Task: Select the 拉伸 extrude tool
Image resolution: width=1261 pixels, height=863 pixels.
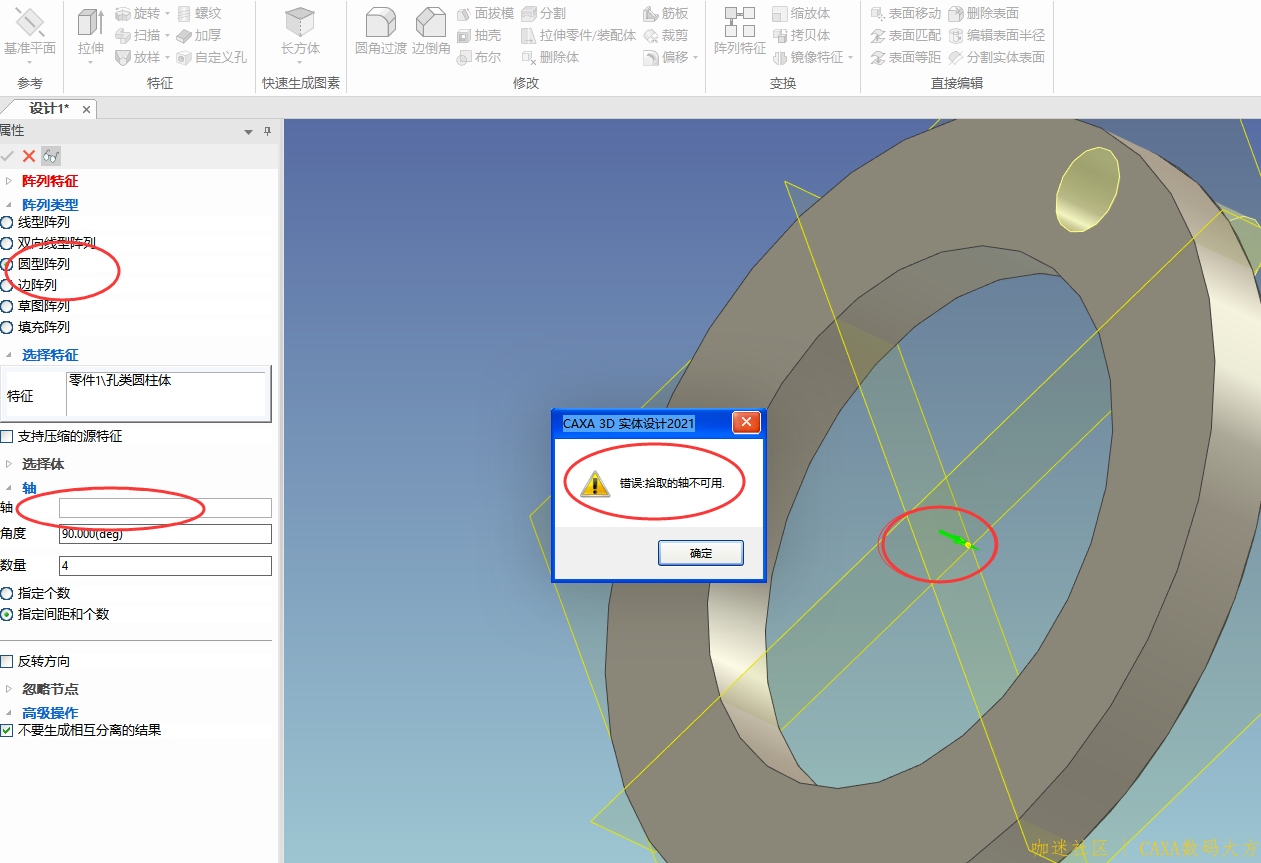Action: [90, 32]
